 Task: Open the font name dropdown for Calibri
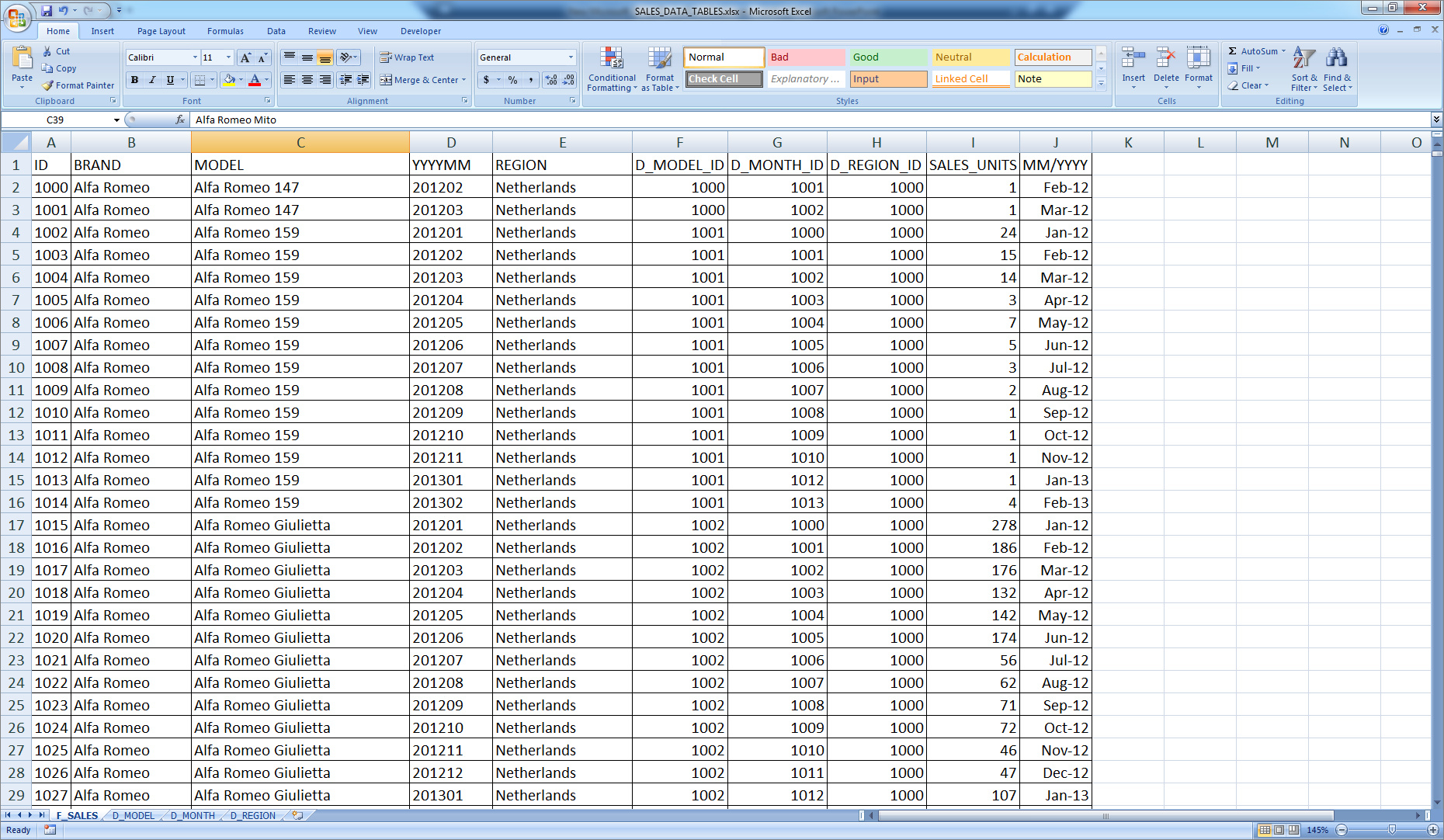point(195,57)
